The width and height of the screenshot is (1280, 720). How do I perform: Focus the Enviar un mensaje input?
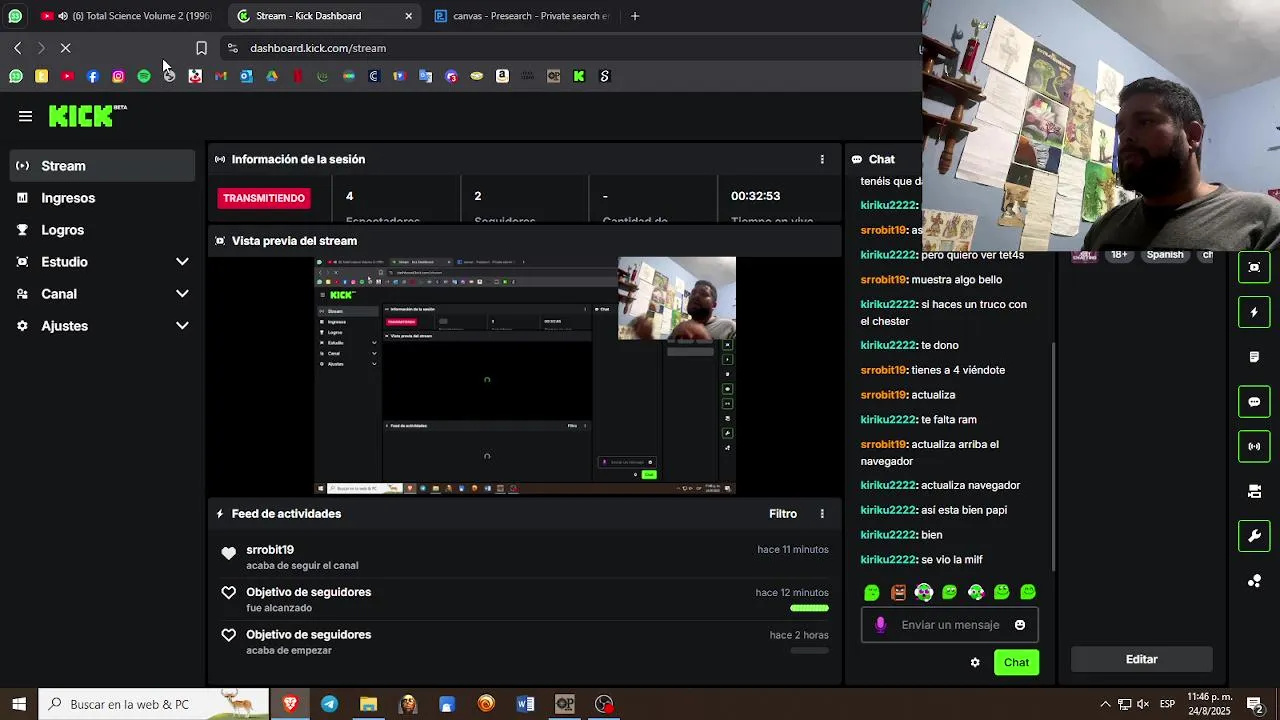coord(950,625)
